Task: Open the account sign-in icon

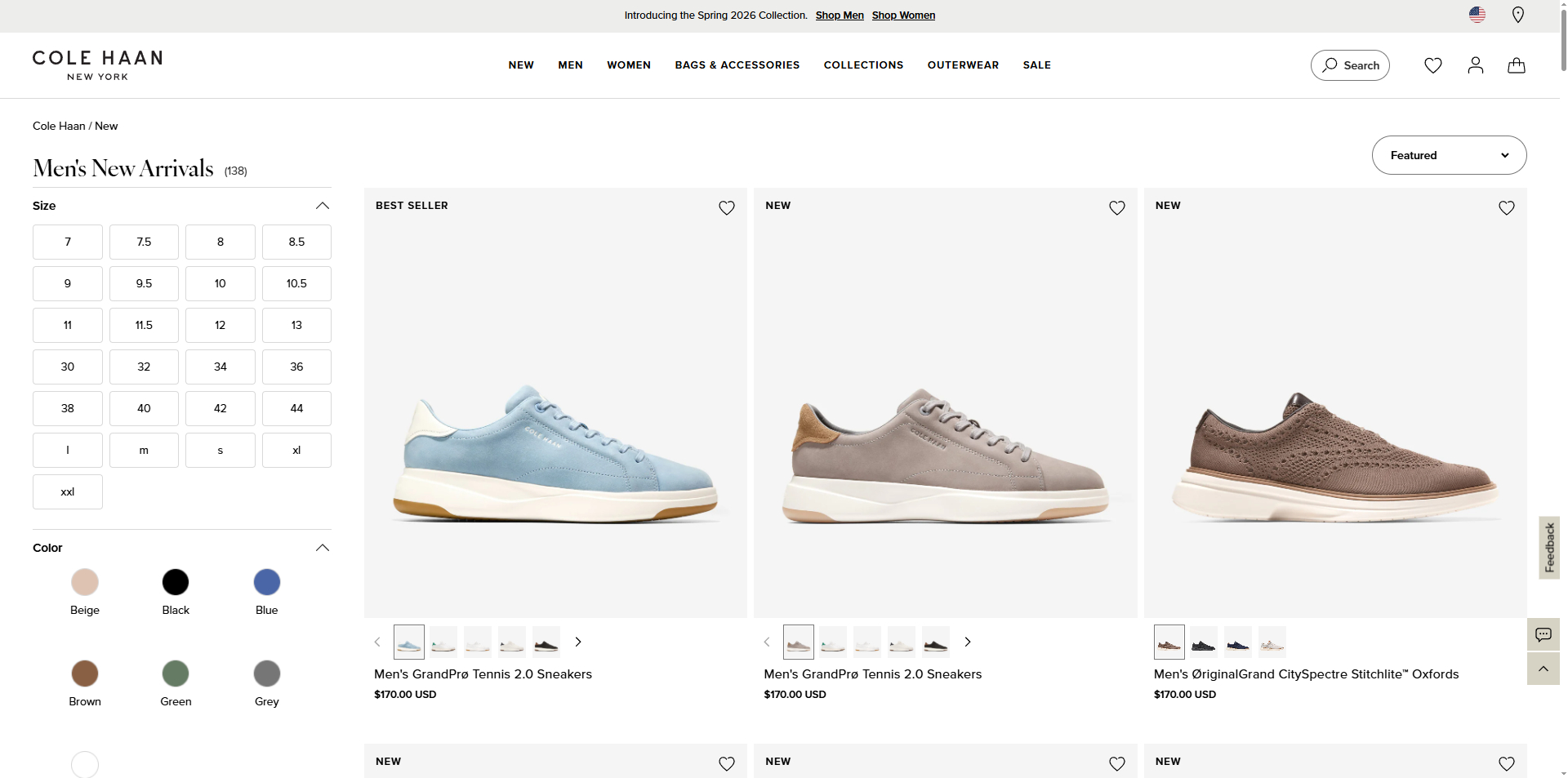Action: (1475, 65)
